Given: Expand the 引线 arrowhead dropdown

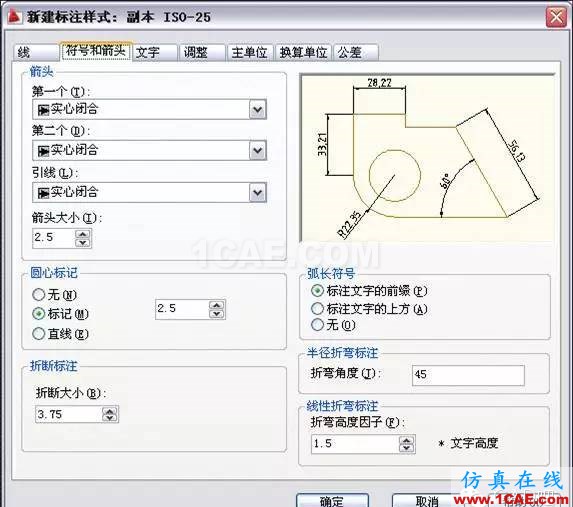Looking at the screenshot, I should (x=258, y=193).
